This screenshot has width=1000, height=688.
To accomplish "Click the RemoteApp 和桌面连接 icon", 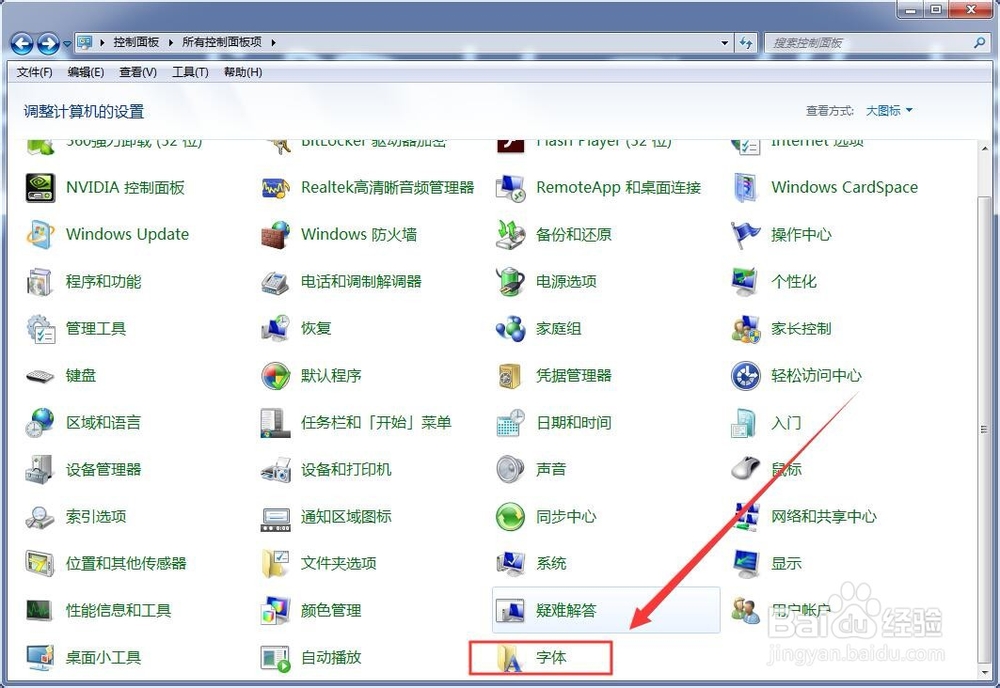I will click(x=510, y=187).
